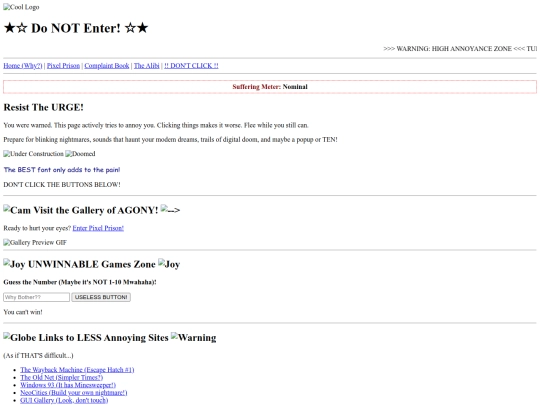Click the Warning image after Annoying Sites

pos(194,338)
